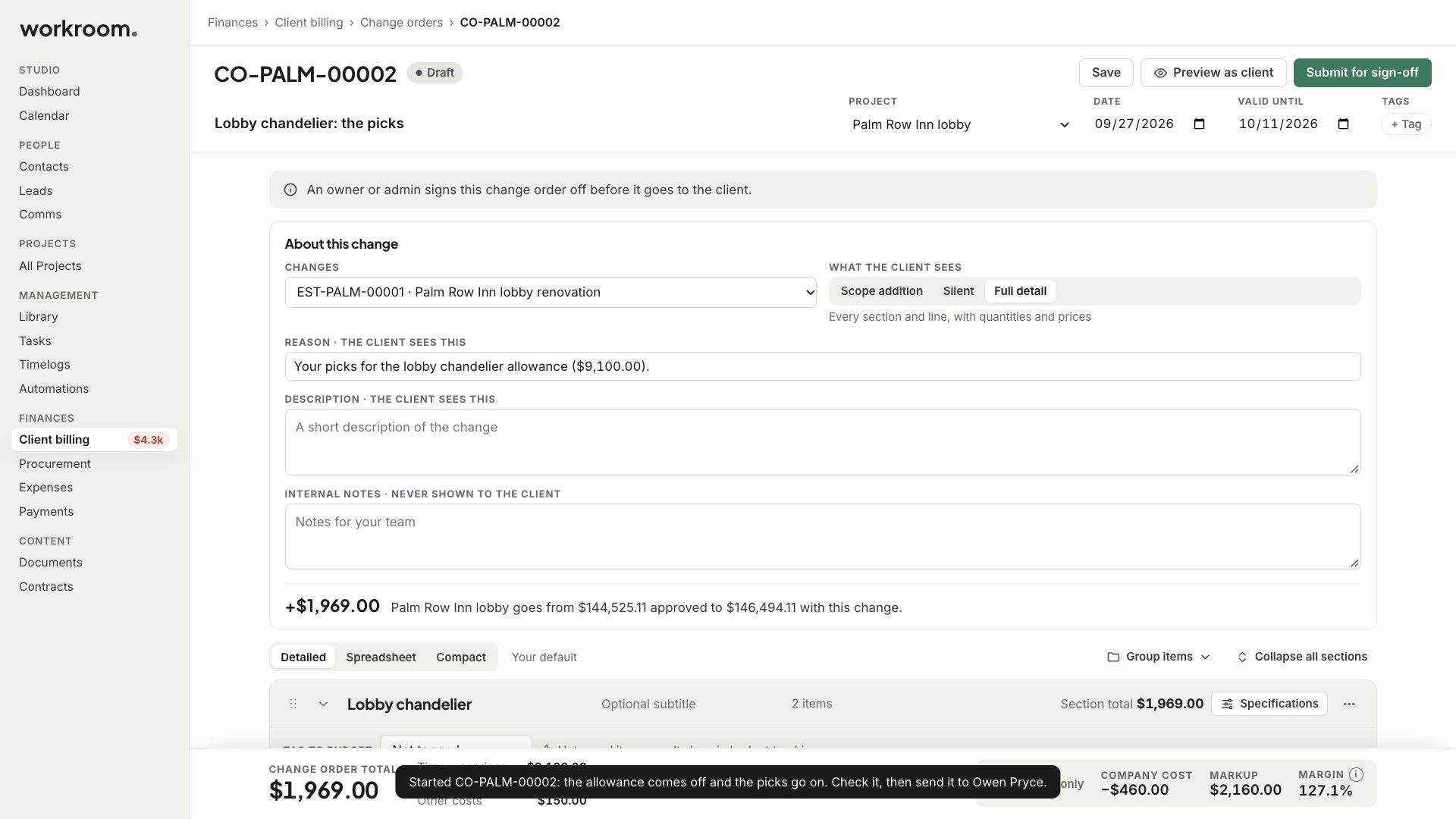The width and height of the screenshot is (1456, 819).
Task: Open Client billing in the sidebar
Action: [94, 440]
